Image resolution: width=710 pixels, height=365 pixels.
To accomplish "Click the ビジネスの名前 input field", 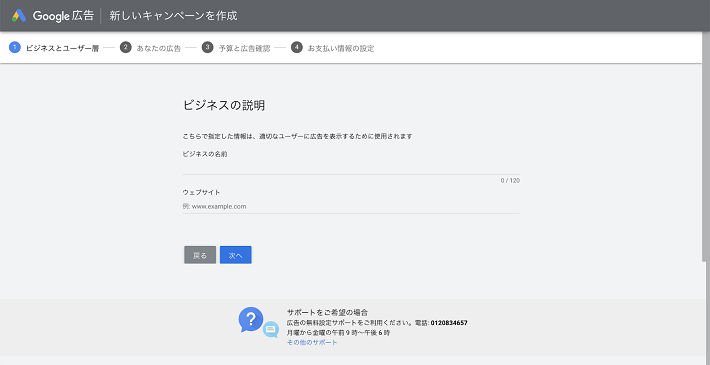I will [x=351, y=168].
